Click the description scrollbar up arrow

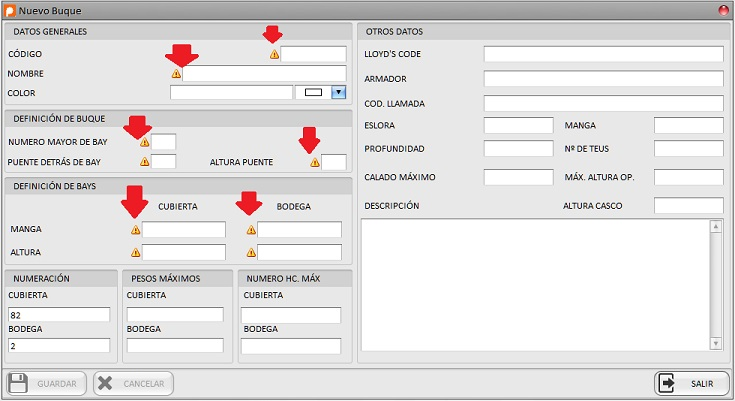[x=716, y=227]
